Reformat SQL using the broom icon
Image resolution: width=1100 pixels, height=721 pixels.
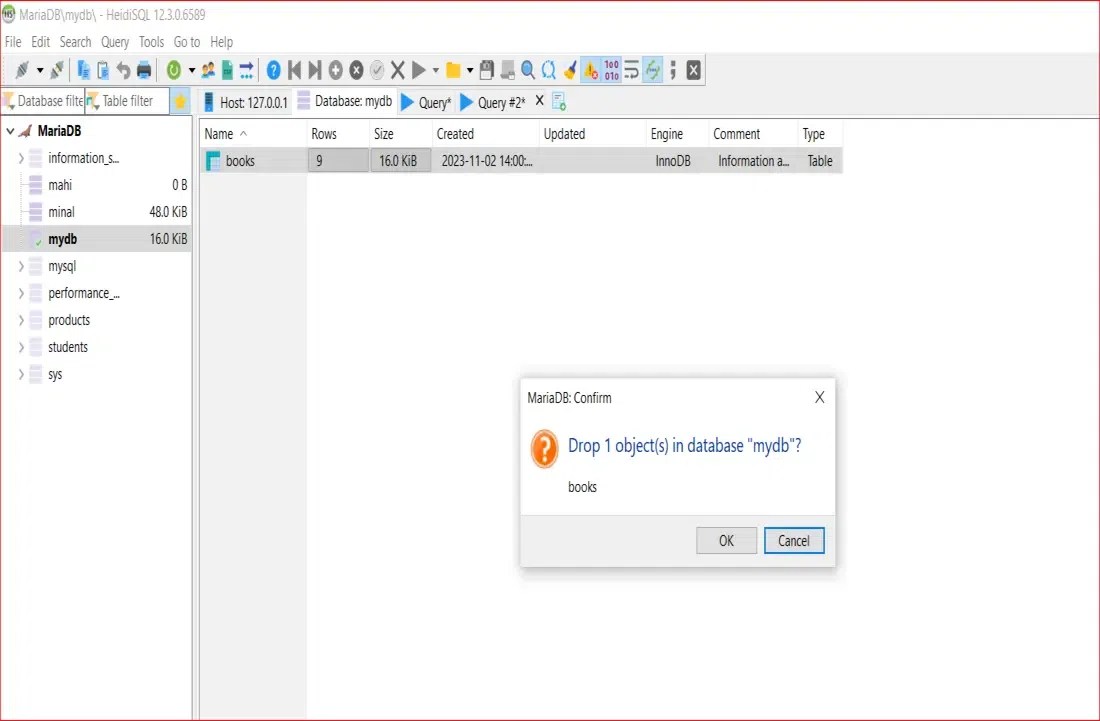tap(569, 69)
